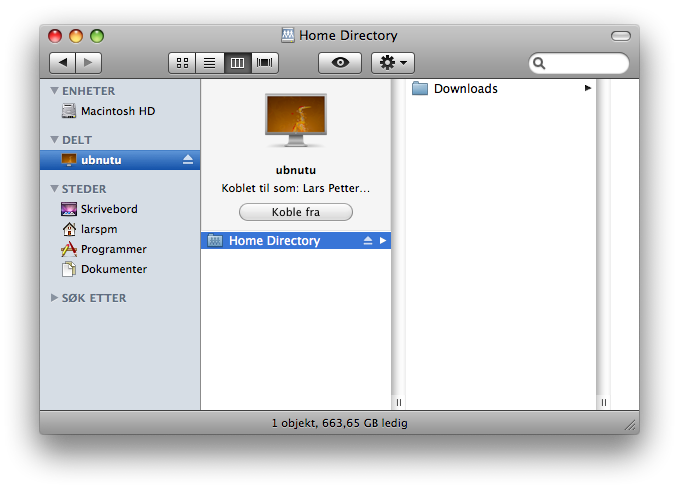Click the Koblet til som: Lars Petter text

pyautogui.click(x=296, y=188)
